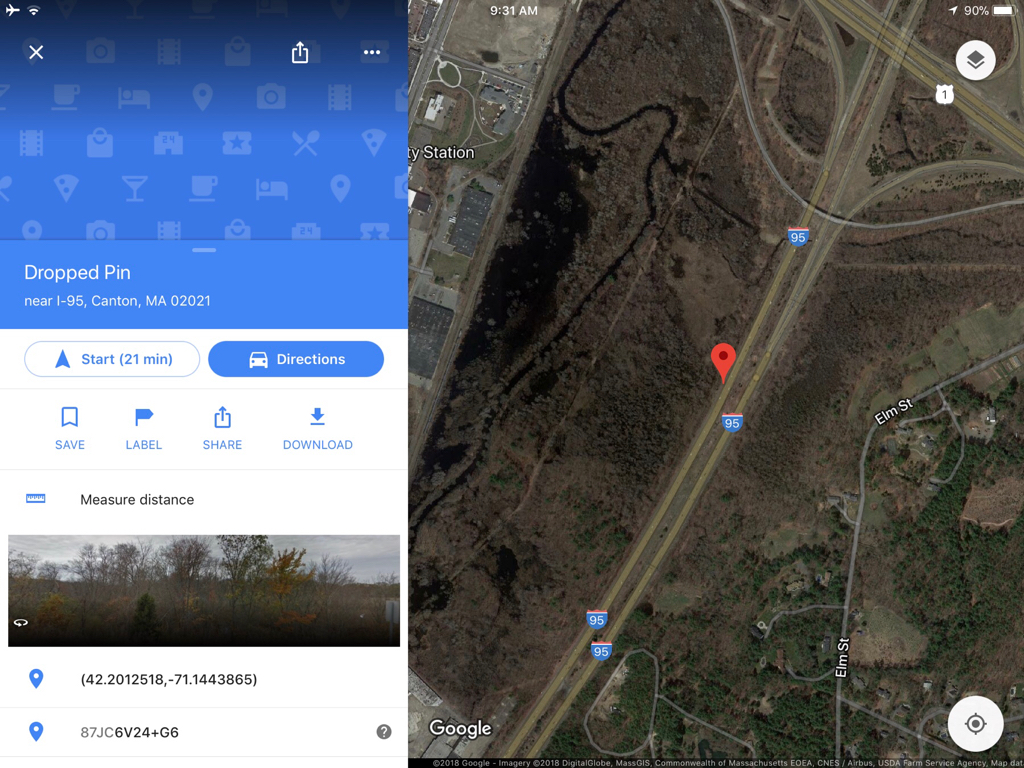
Task: Select the red dropped pin marker
Action: [x=723, y=362]
